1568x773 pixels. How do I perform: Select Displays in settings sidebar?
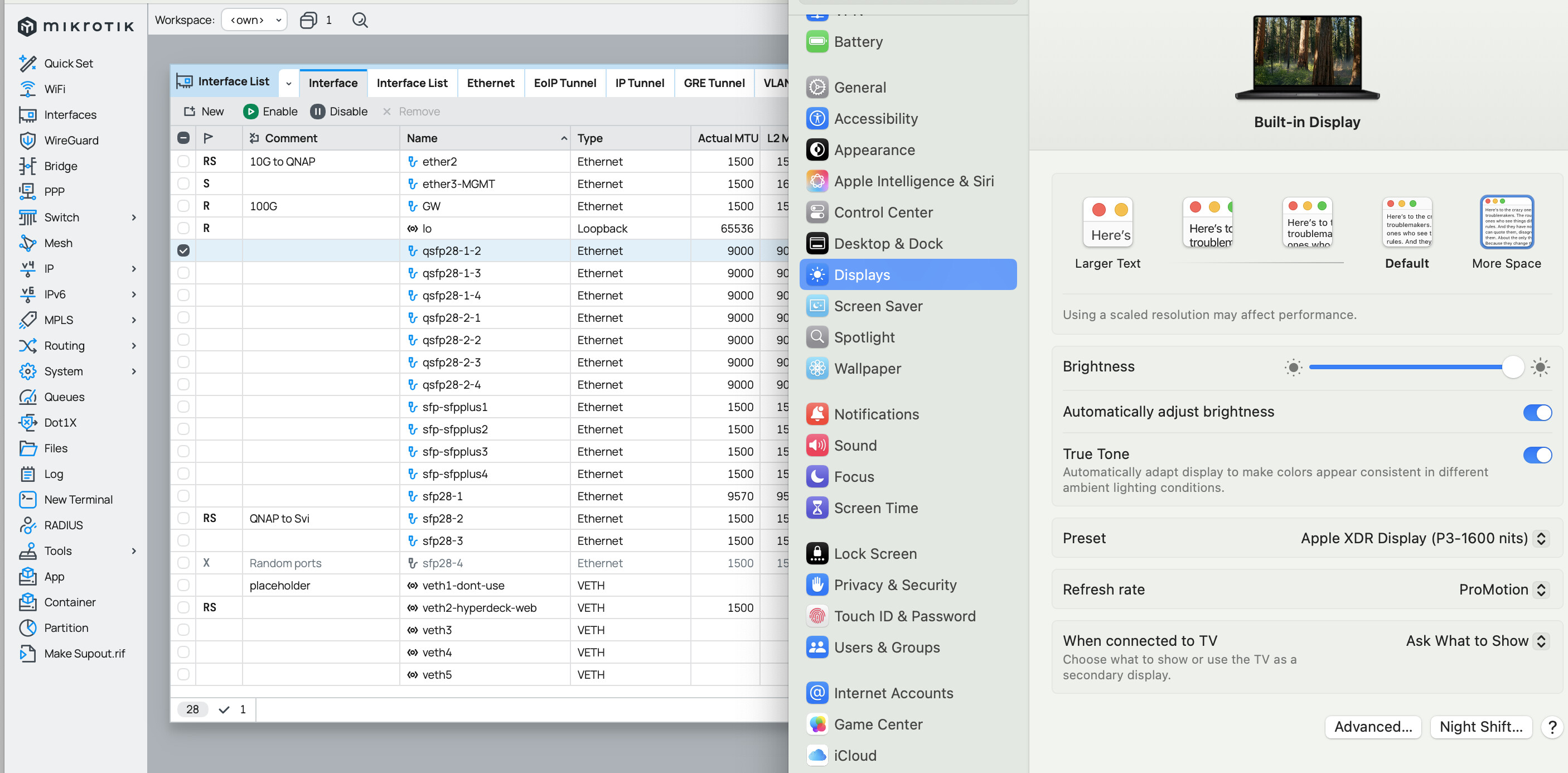(908, 274)
